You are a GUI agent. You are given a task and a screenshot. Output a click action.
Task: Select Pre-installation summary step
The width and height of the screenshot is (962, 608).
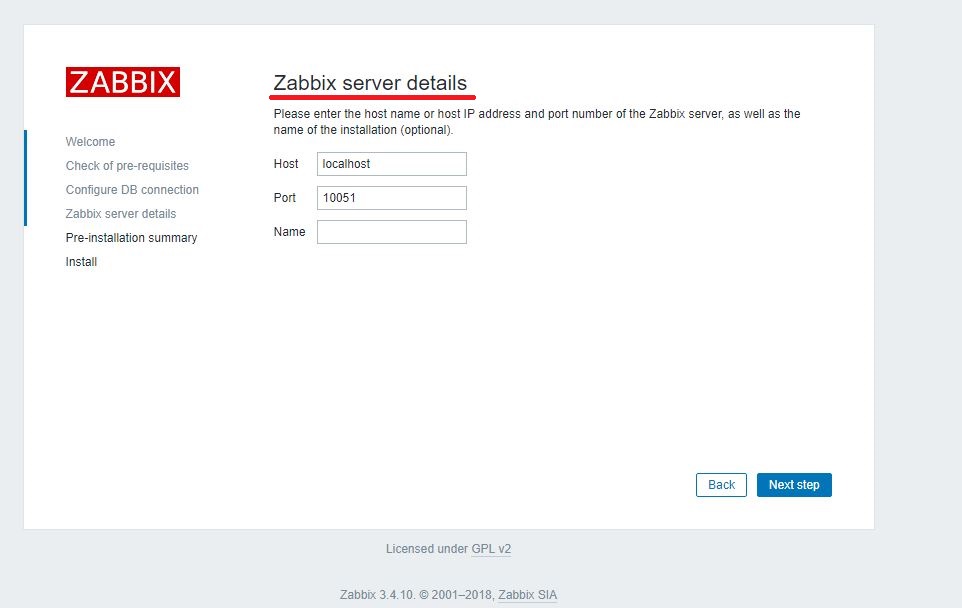tap(131, 237)
